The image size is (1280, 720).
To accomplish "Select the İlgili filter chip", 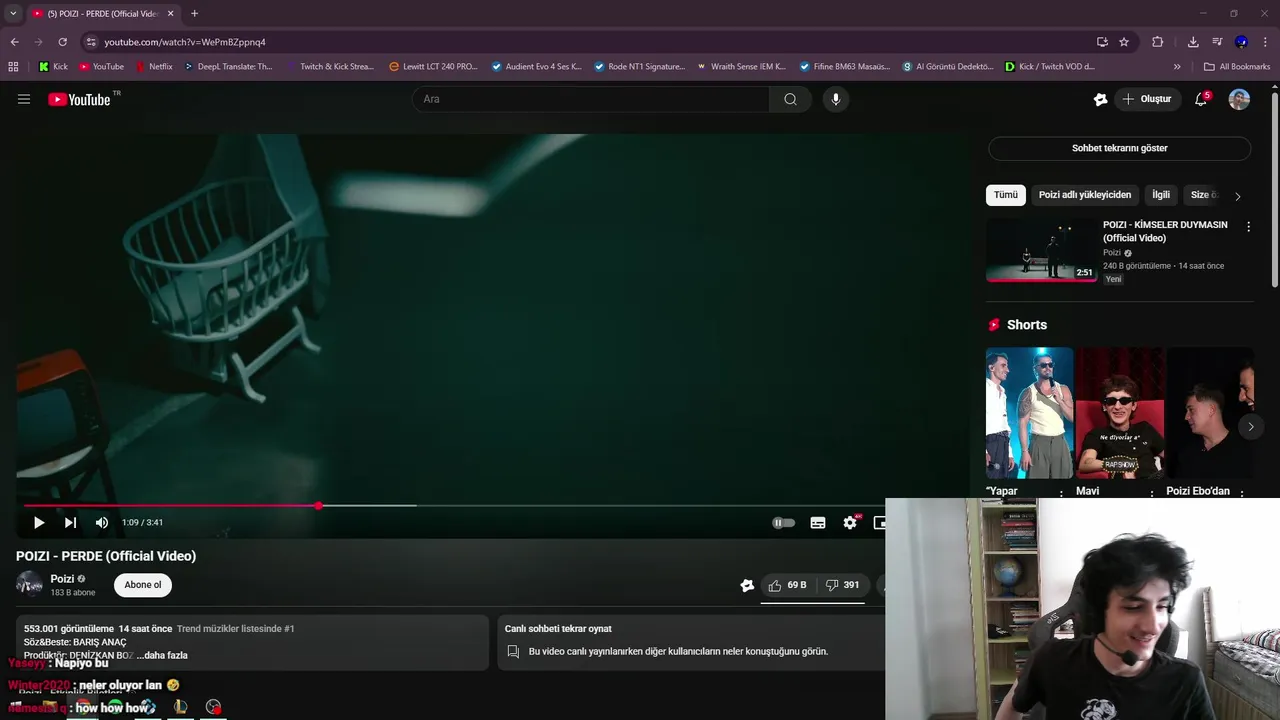I will pos(1161,195).
